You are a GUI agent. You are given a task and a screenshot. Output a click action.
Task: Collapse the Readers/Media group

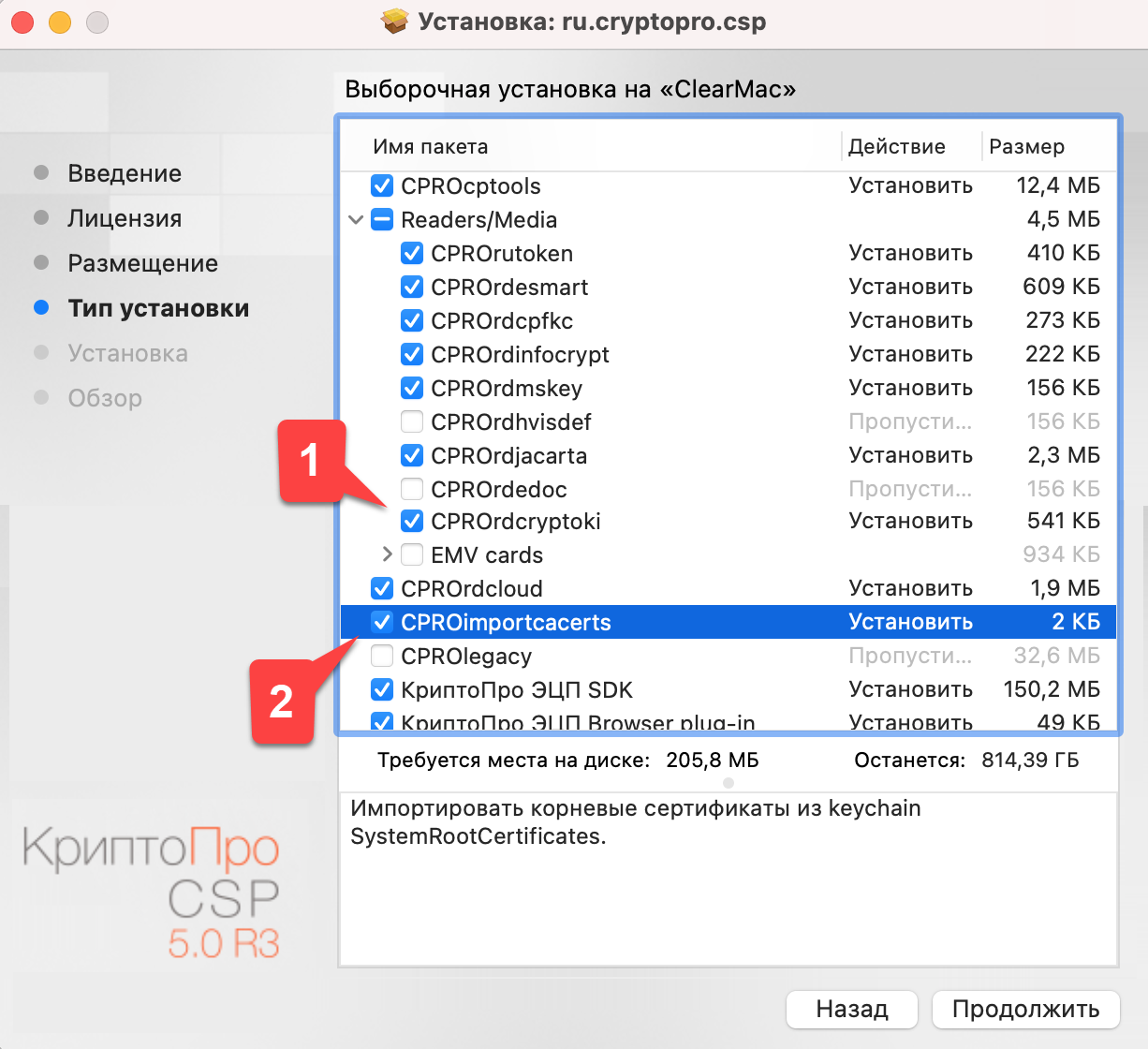(356, 220)
